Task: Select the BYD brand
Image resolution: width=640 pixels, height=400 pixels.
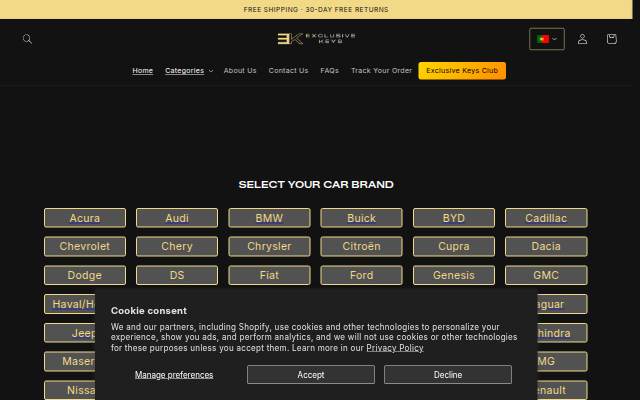Action: pos(453,218)
